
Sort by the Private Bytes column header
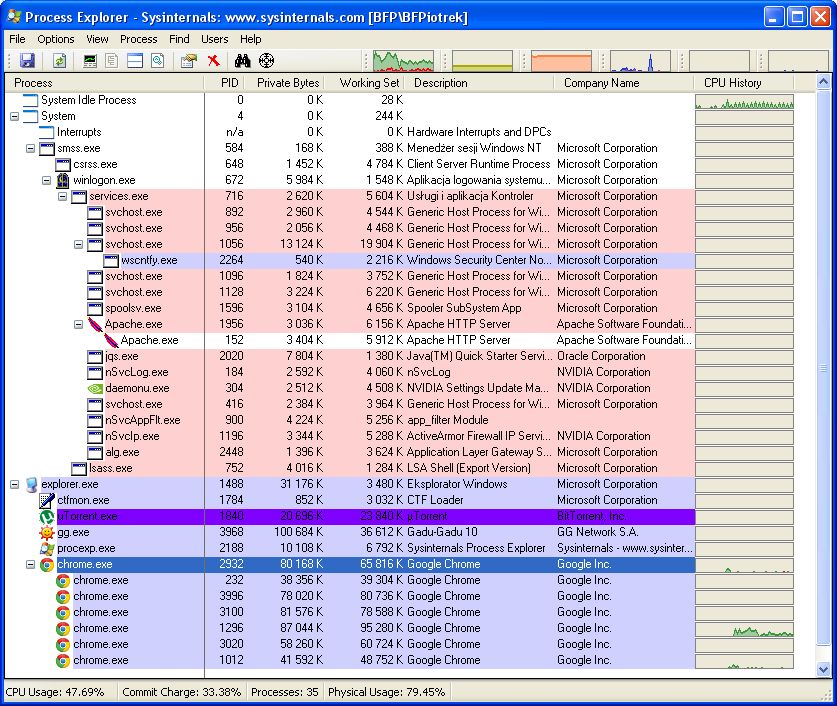[x=283, y=83]
